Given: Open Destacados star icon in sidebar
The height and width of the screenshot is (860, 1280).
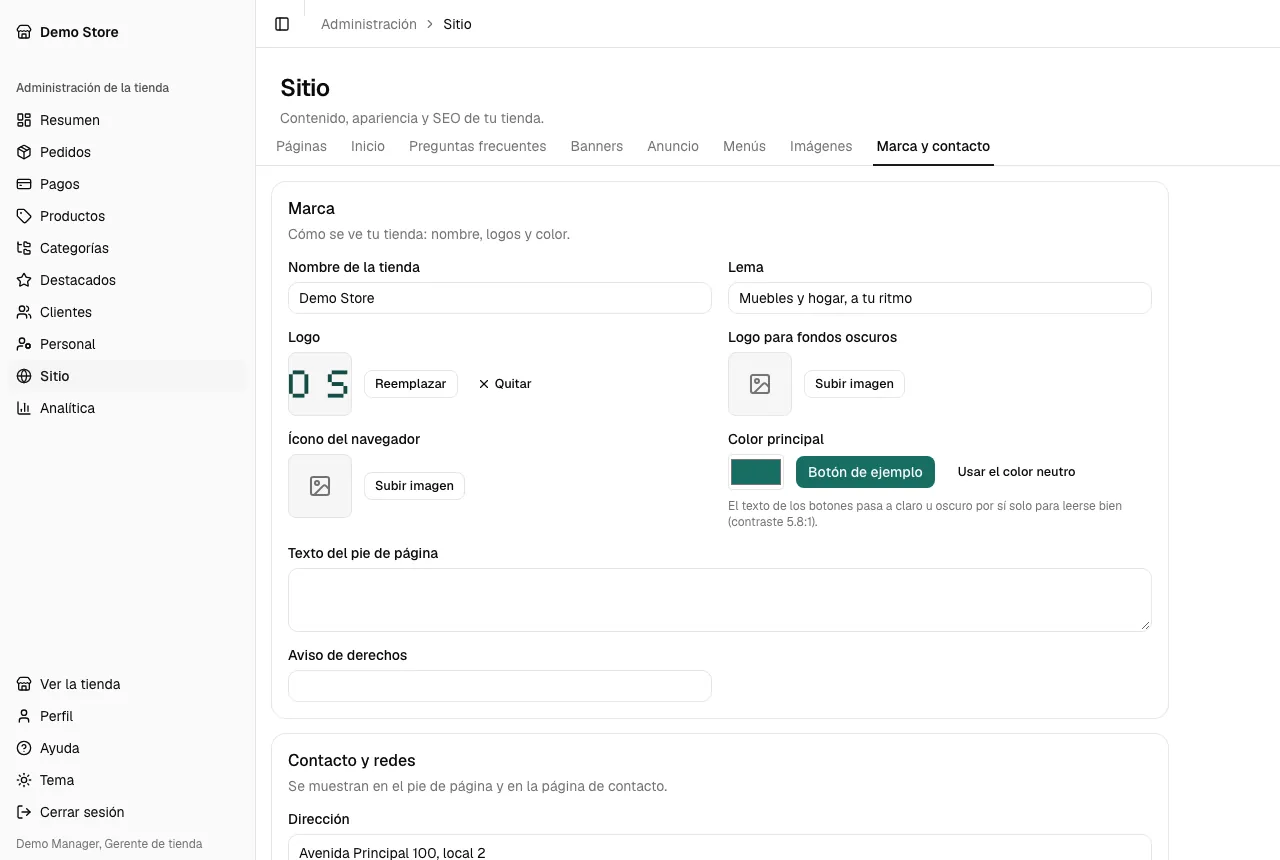Looking at the screenshot, I should tap(24, 280).
